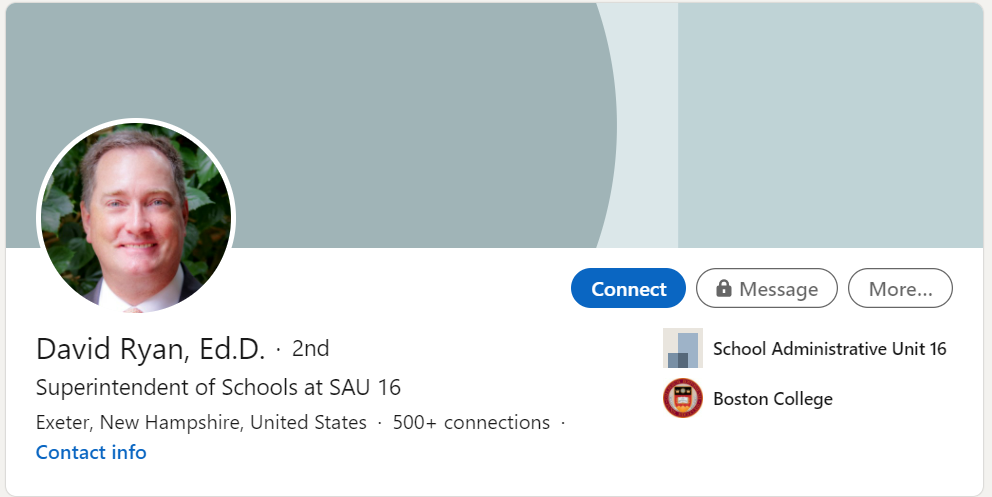Image resolution: width=992 pixels, height=497 pixels.
Task: Open School Administrative Unit 16 company text
Action: coord(829,348)
